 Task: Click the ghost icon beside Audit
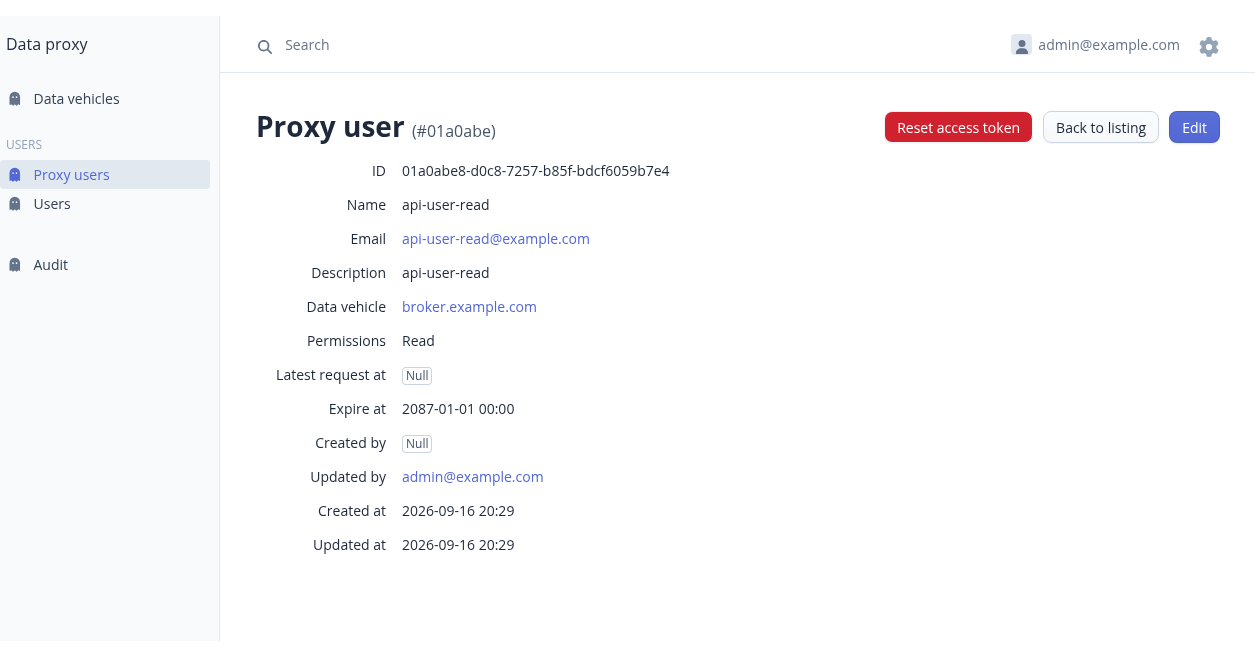(15, 265)
